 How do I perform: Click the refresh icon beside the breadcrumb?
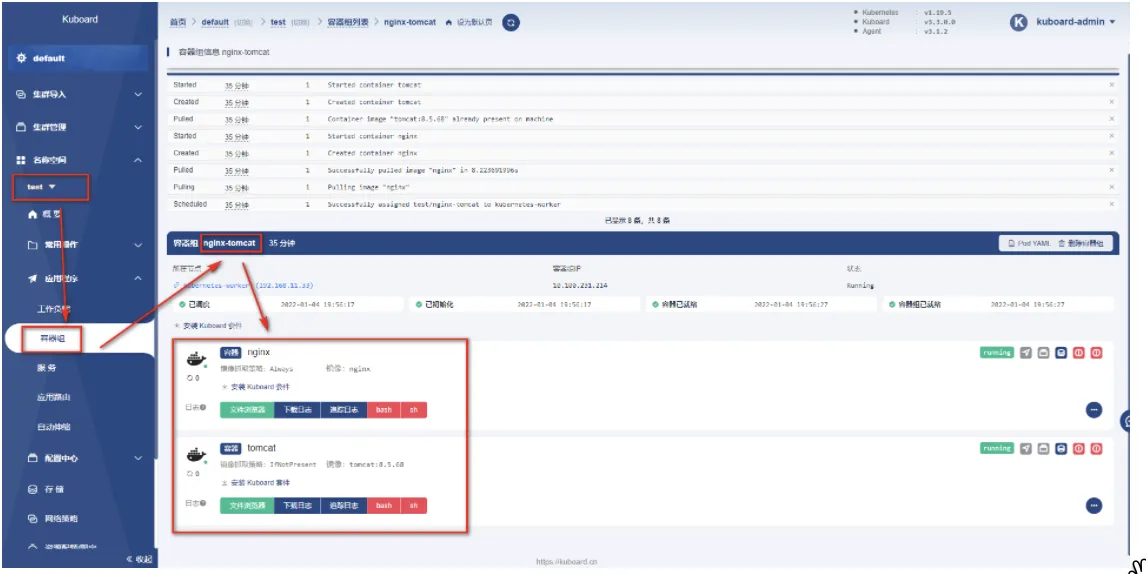(512, 23)
